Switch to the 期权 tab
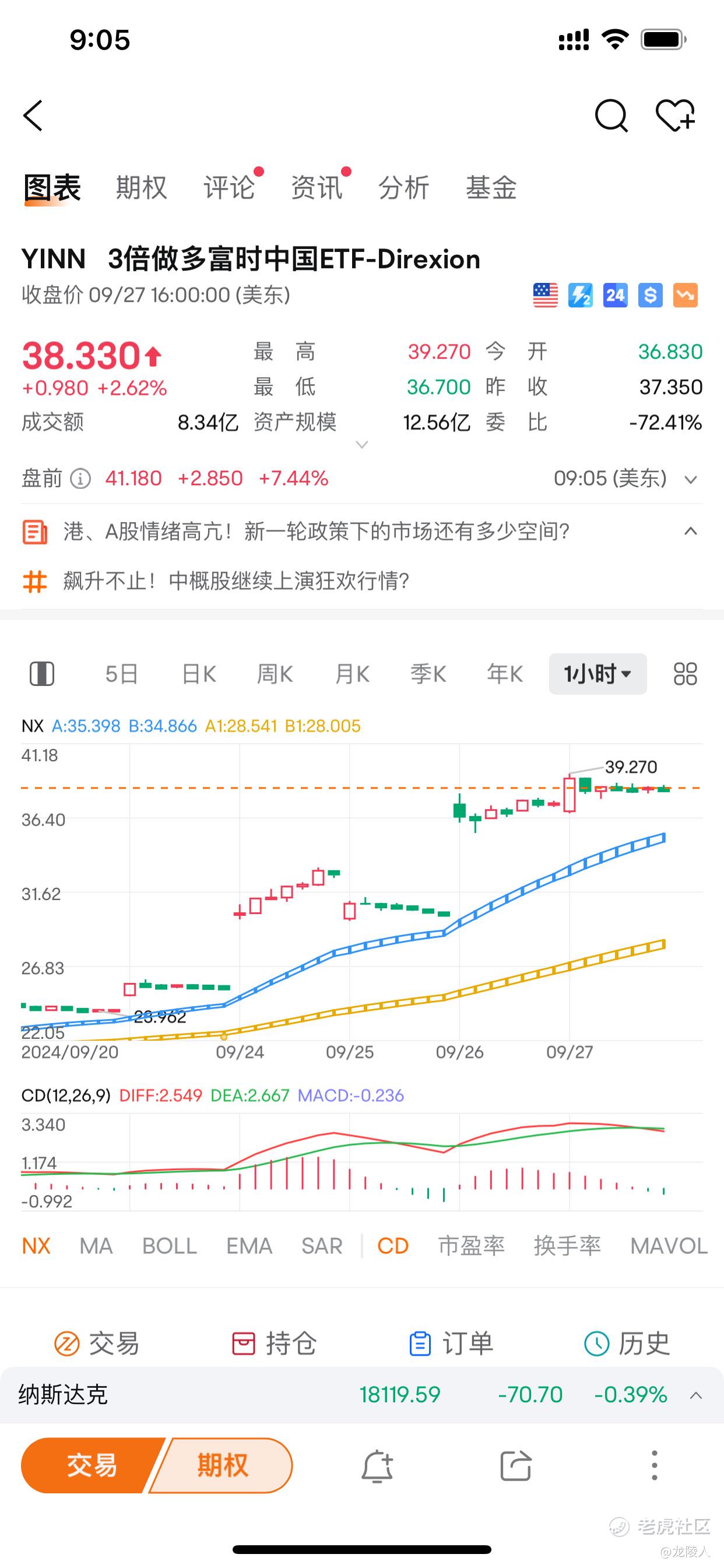This screenshot has width=724, height=1568. 141,187
